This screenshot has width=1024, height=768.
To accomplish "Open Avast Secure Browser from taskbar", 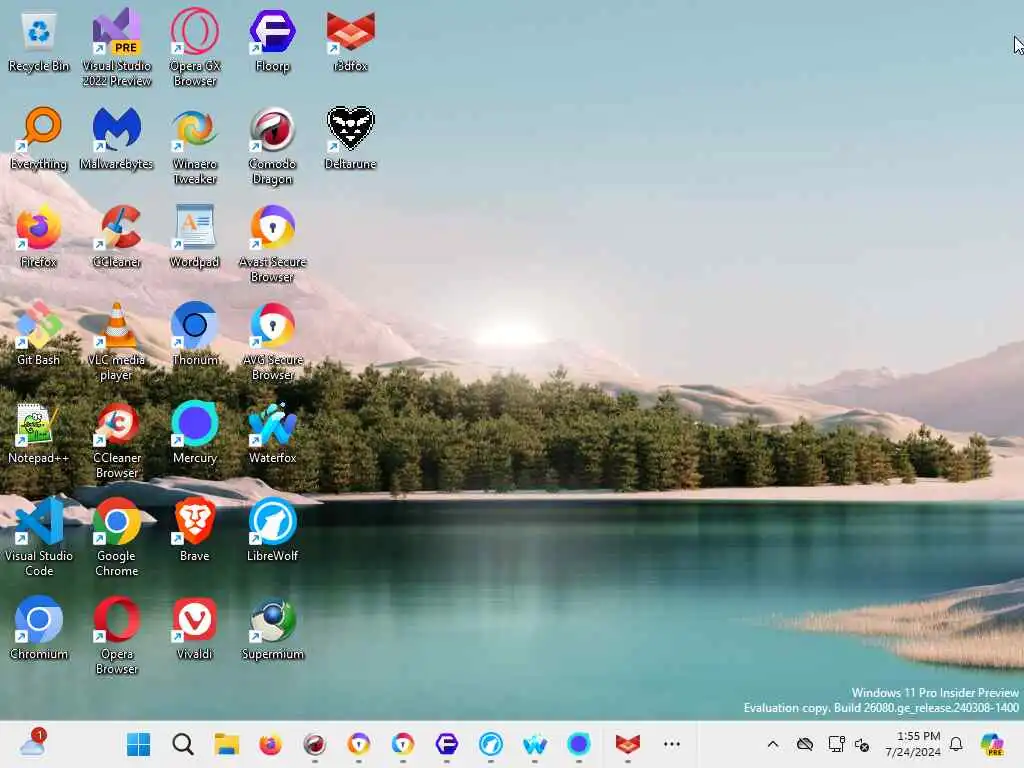I will point(359,744).
